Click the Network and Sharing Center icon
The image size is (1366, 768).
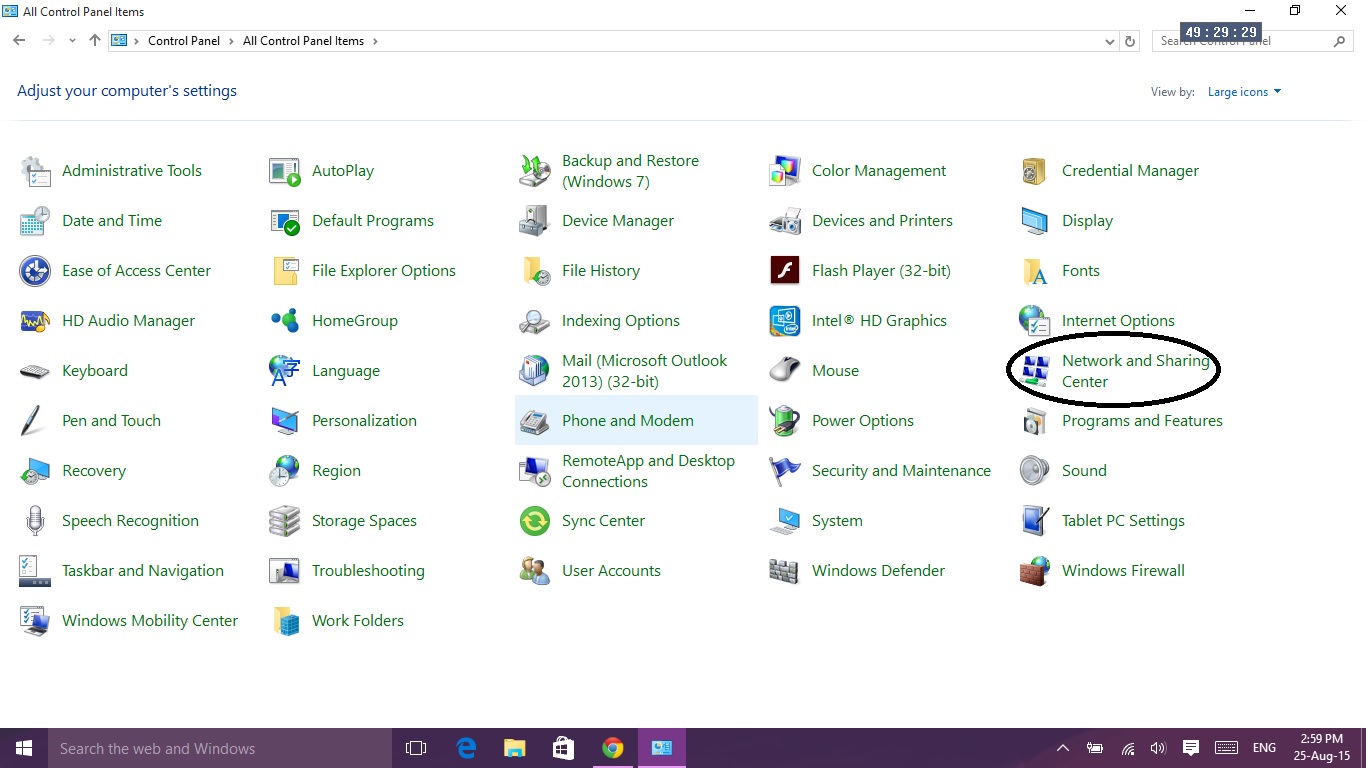coord(1035,371)
